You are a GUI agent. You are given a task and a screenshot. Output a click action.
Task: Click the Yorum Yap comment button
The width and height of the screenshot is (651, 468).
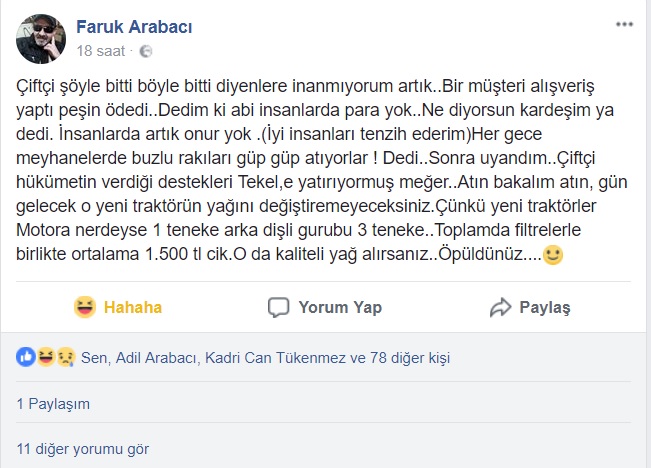point(325,307)
